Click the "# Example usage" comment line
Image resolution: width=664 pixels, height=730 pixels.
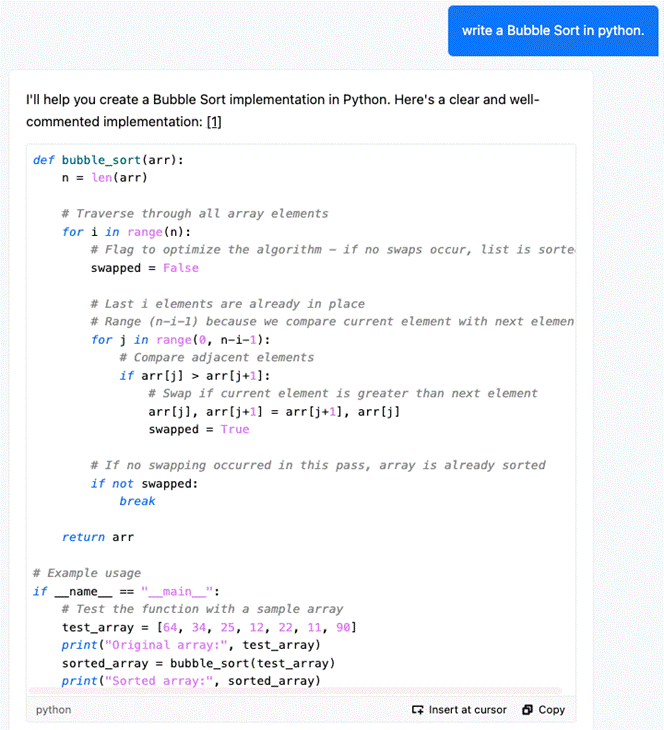[x=87, y=573]
